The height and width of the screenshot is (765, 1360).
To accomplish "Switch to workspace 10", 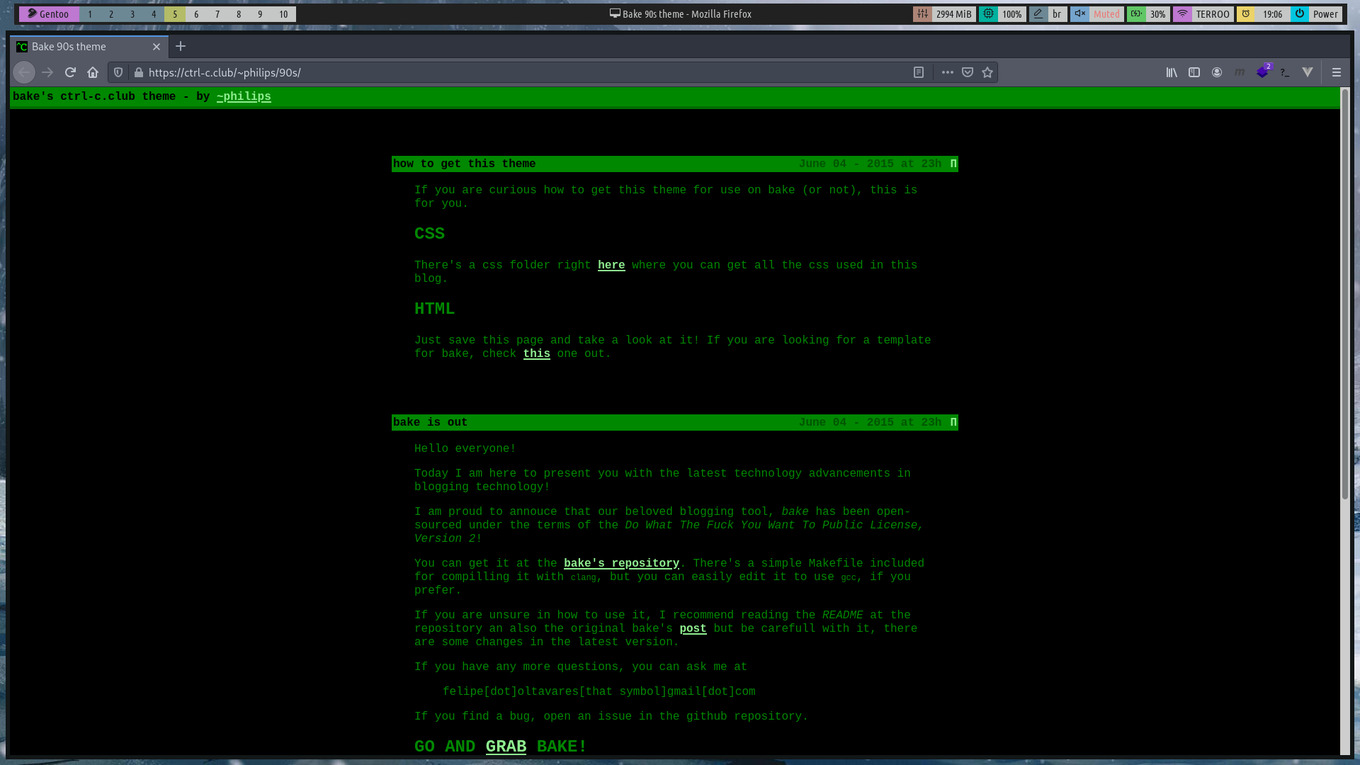I will click(283, 14).
